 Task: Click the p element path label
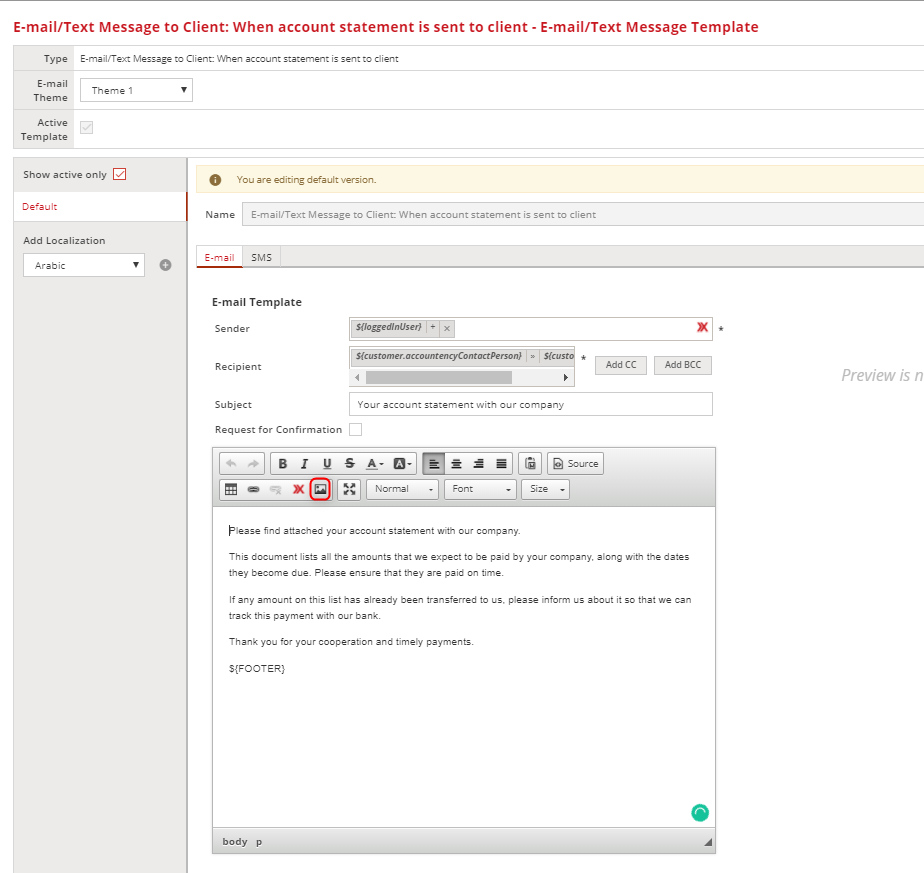(x=259, y=842)
